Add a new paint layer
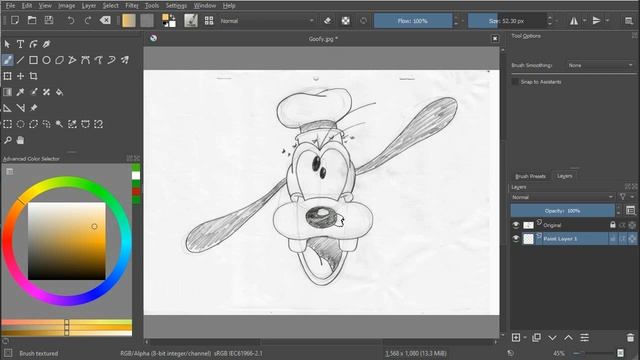The width and height of the screenshot is (640, 360). [516, 338]
